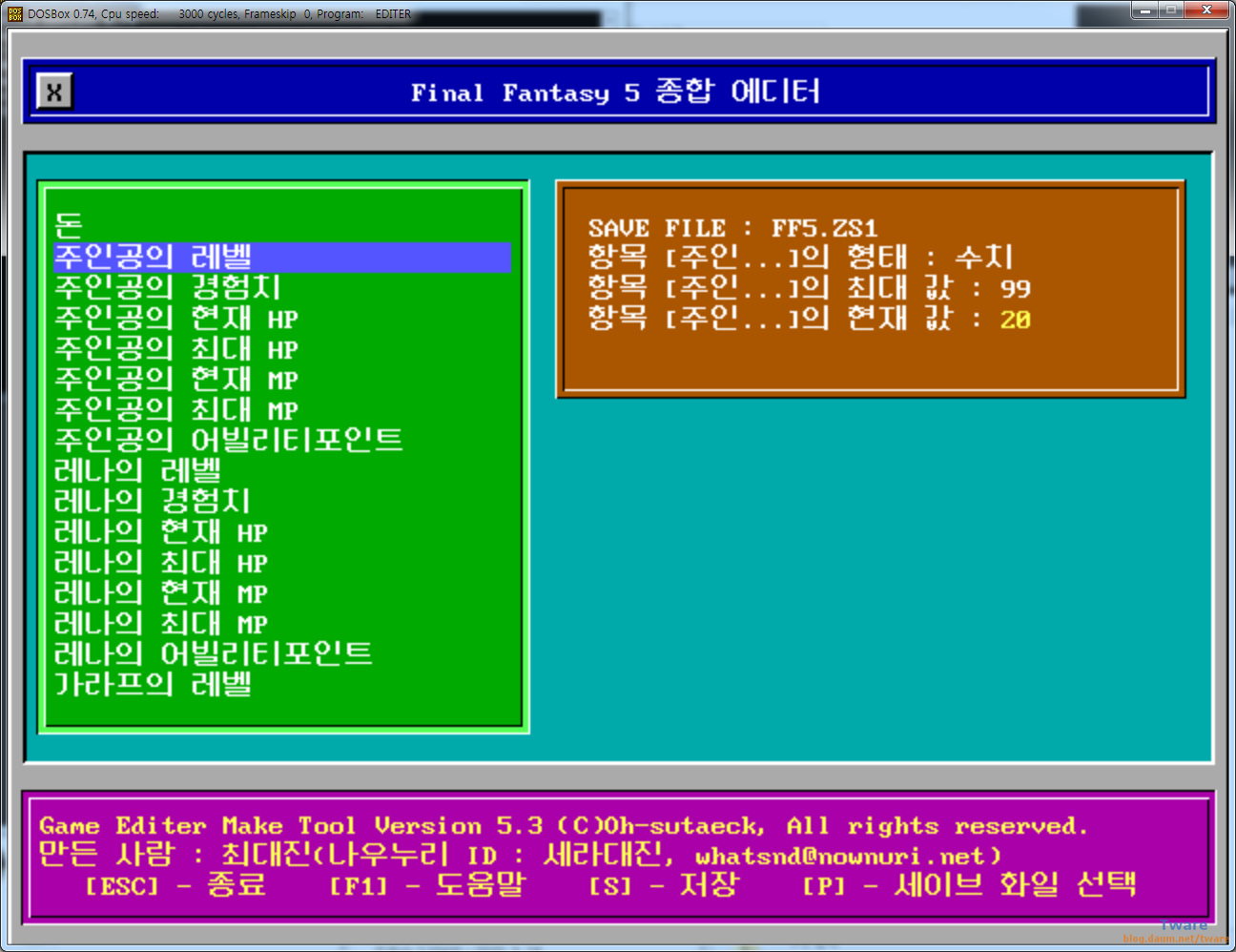Click the X close box in editor title bar
Screen dimensions: 1236x952
54,92
